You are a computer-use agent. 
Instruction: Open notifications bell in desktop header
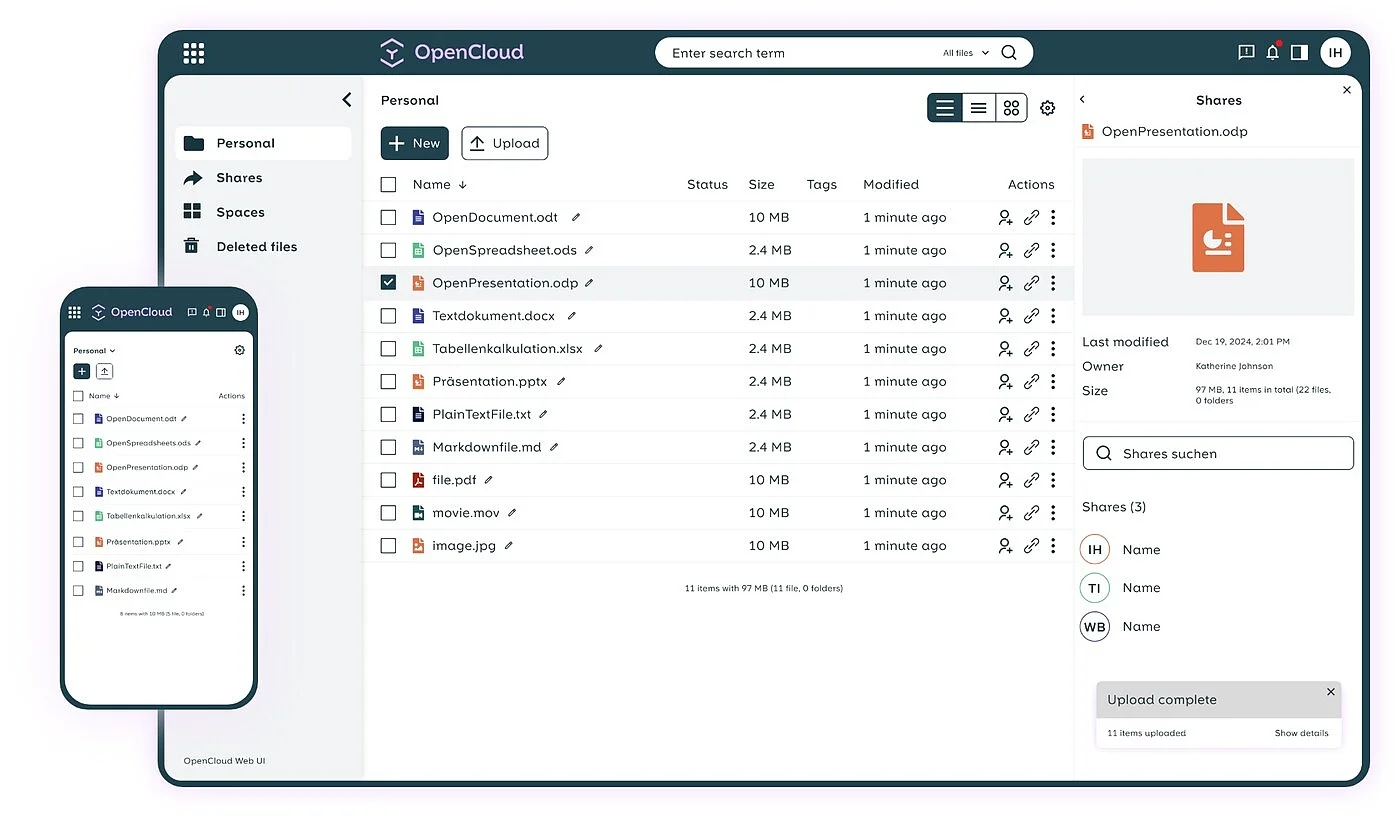pos(1273,52)
